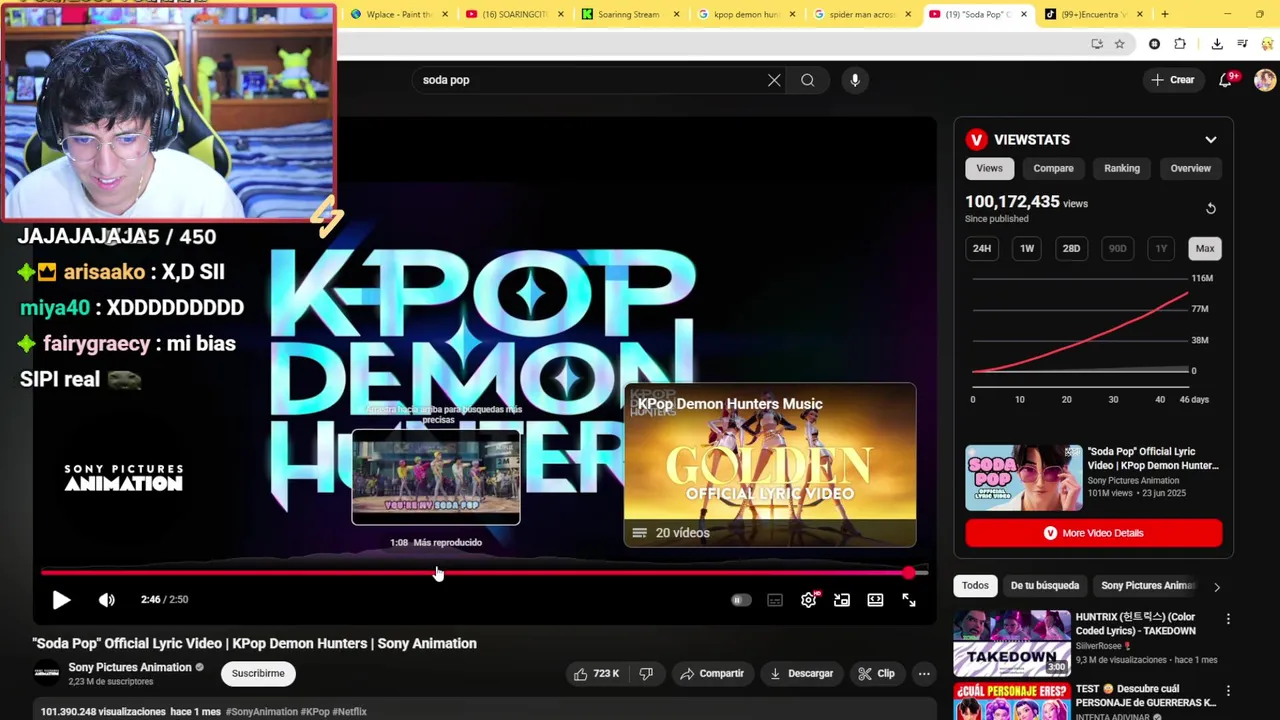1280x720 pixels.
Task: Open '¿Cuál personaje eres?' video thumbnail
Action: pos(1011,701)
